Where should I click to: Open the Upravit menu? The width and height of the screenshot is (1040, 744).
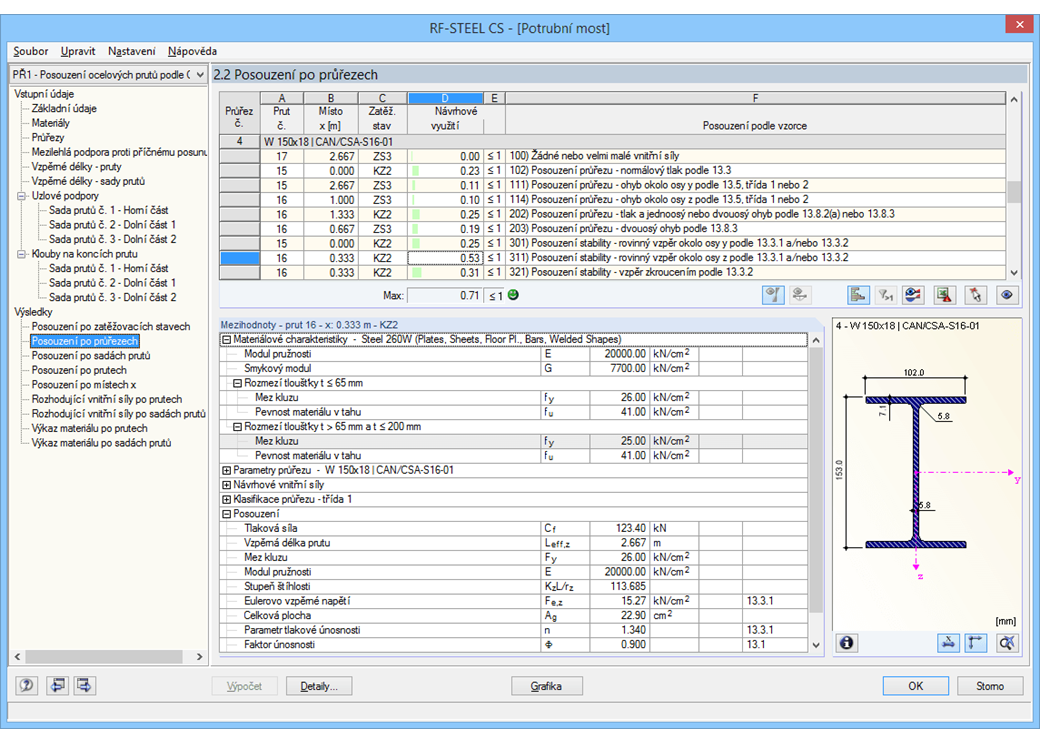78,51
